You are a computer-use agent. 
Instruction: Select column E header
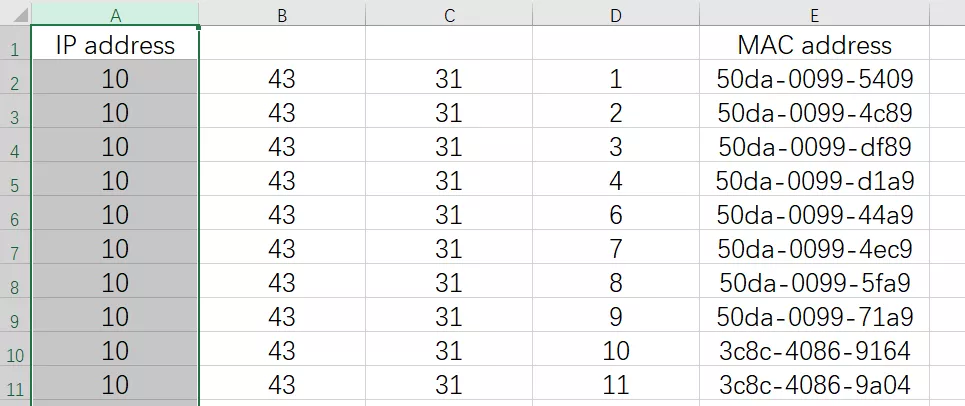coord(815,14)
